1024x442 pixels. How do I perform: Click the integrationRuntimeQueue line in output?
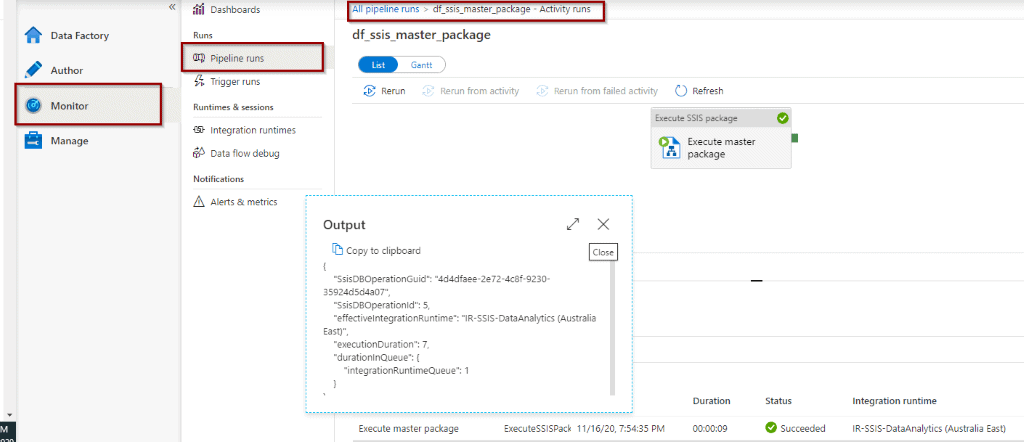click(x=407, y=370)
